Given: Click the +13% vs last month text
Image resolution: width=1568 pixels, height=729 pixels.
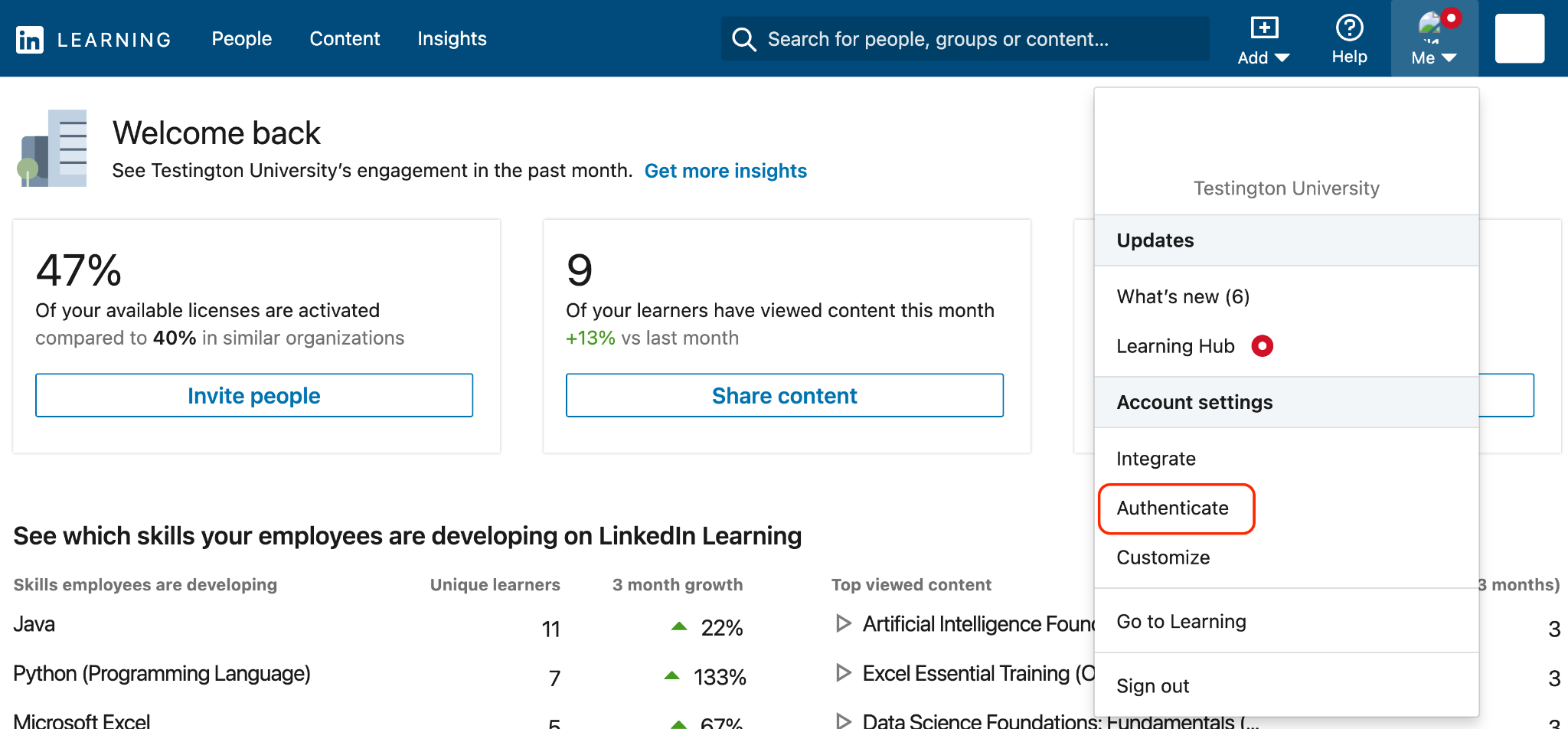Looking at the screenshot, I should (x=652, y=338).
